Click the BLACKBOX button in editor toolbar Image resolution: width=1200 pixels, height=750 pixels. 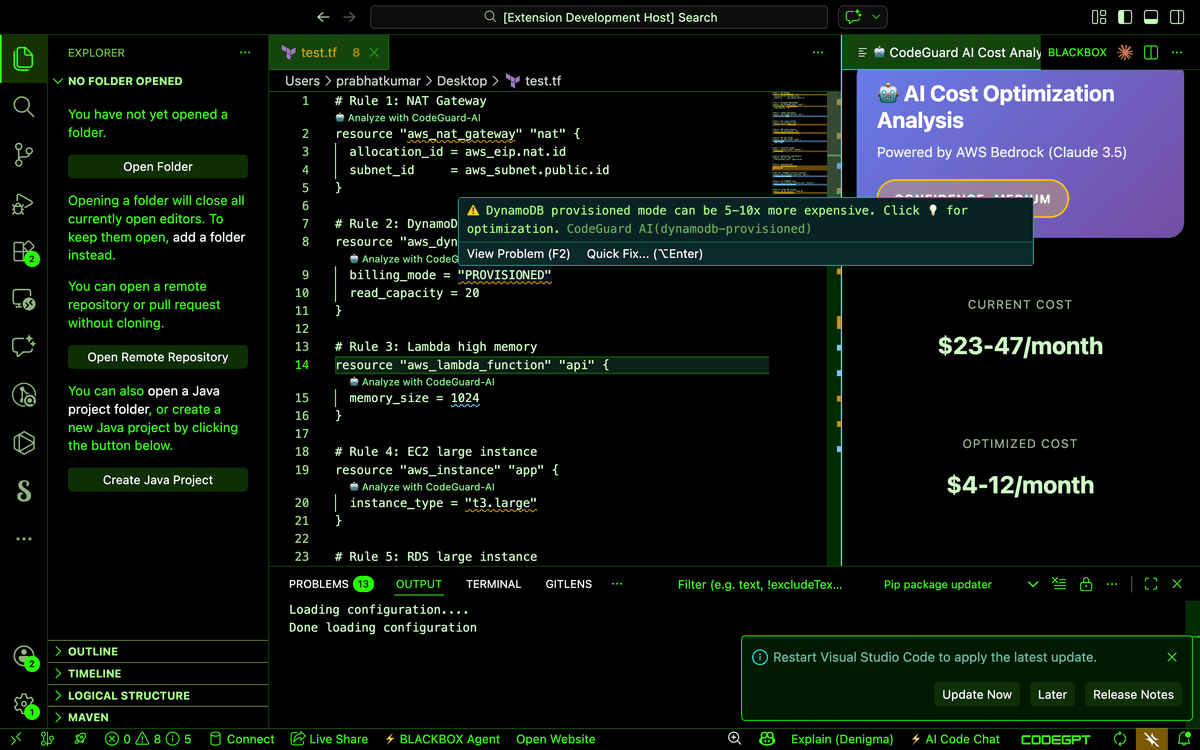click(1077, 52)
